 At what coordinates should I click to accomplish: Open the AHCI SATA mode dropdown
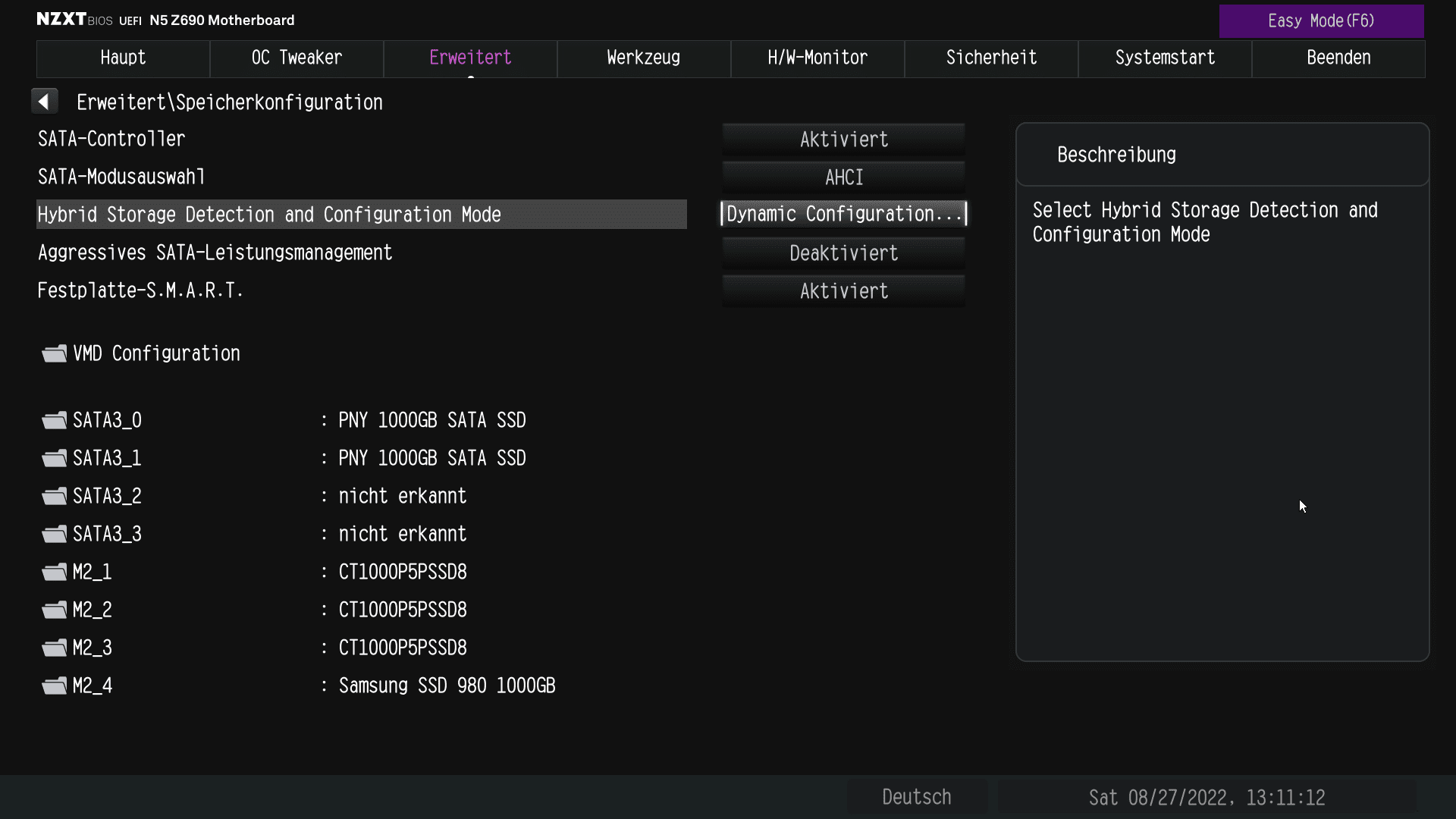pos(843,177)
